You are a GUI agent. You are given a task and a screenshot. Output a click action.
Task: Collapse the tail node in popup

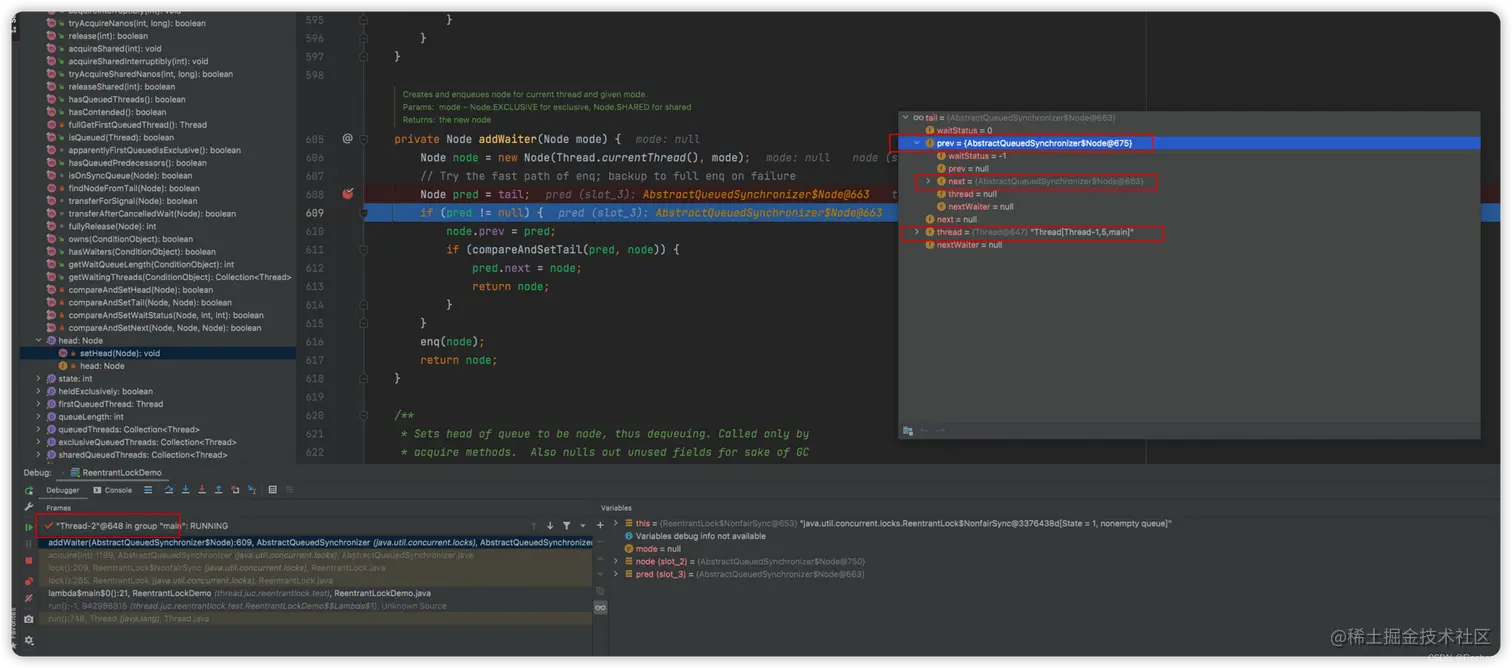point(906,118)
